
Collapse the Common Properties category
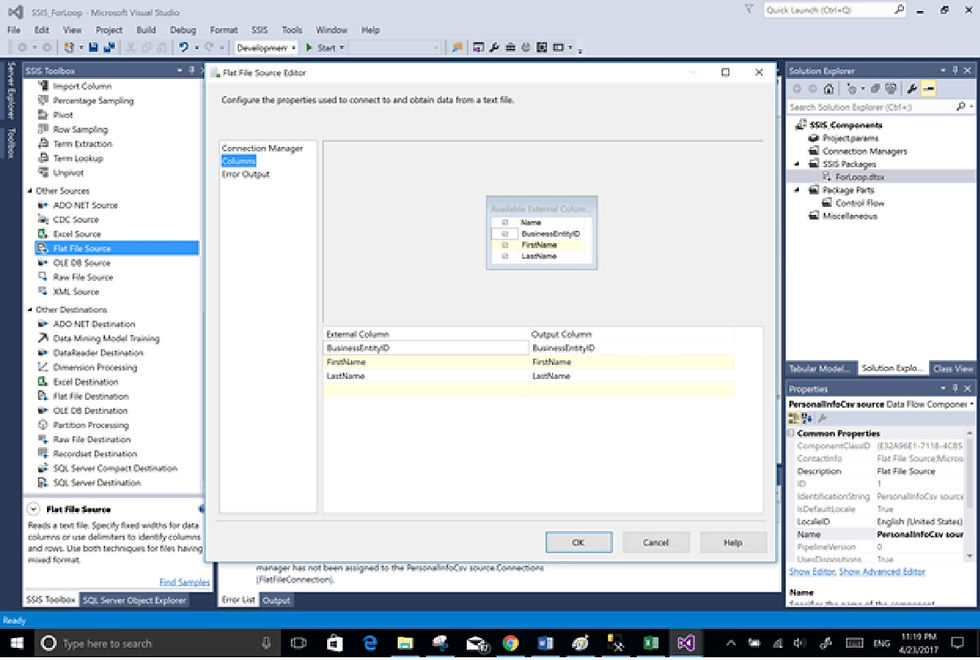(x=791, y=432)
